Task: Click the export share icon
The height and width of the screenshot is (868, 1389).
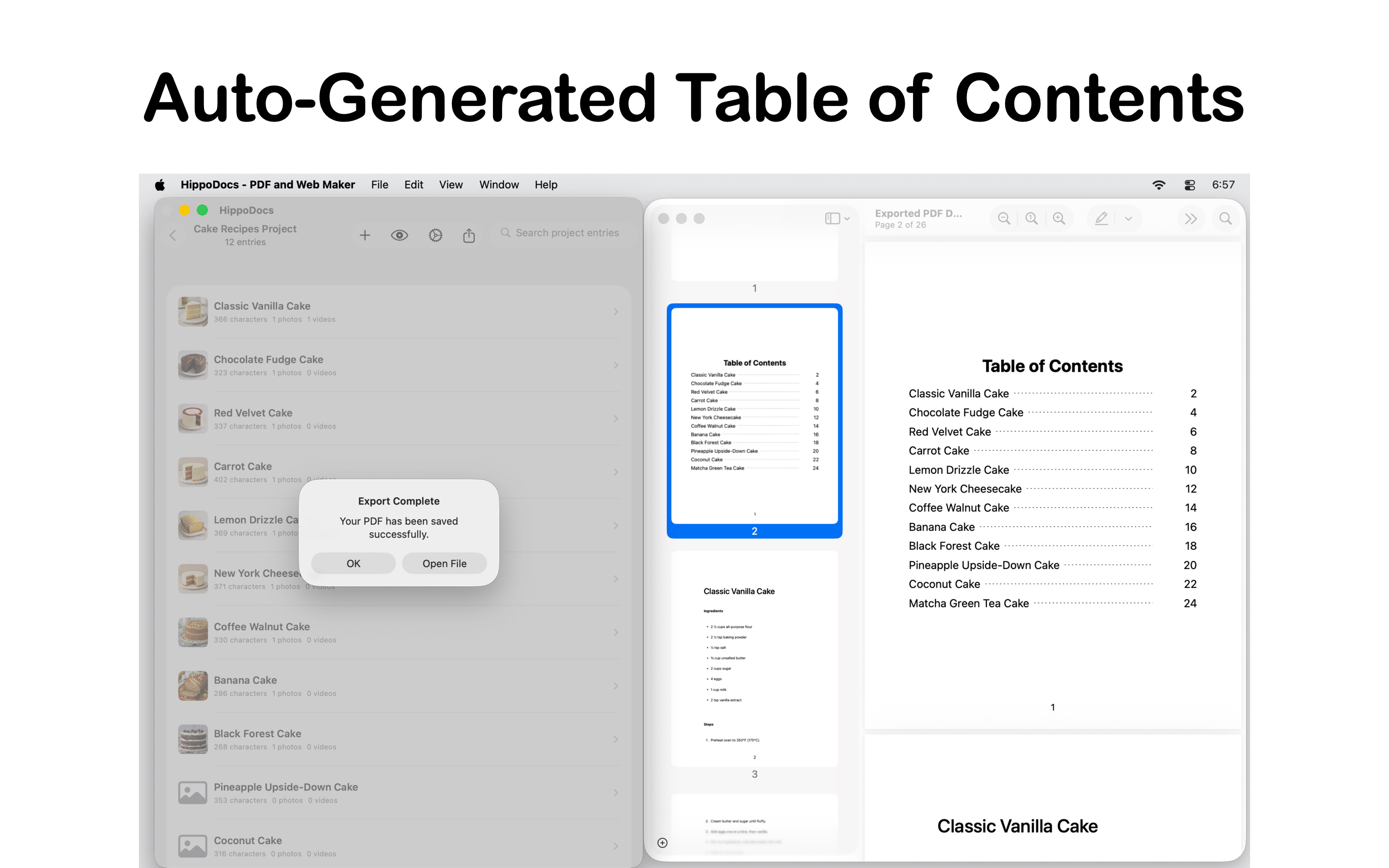Action: pos(469,235)
